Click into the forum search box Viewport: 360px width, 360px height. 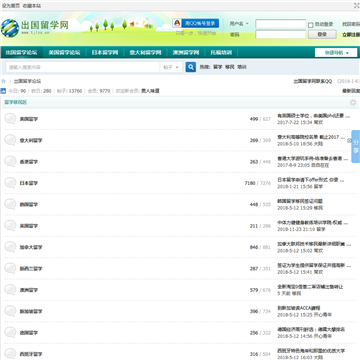pos(83,67)
